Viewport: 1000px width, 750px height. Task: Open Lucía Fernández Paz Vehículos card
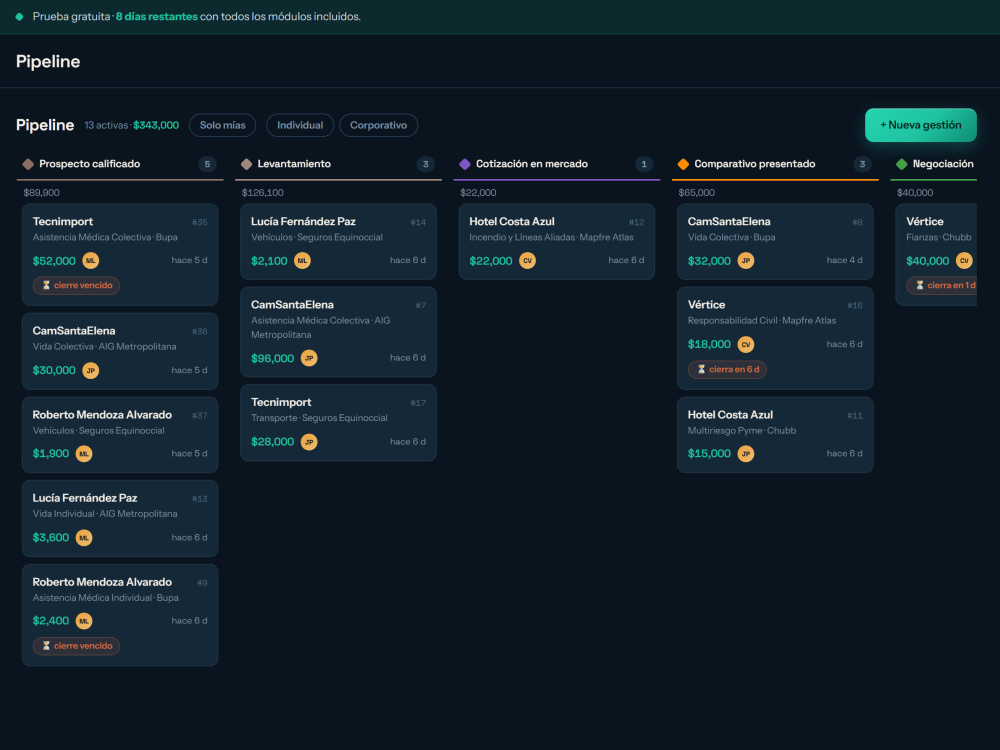pos(338,241)
